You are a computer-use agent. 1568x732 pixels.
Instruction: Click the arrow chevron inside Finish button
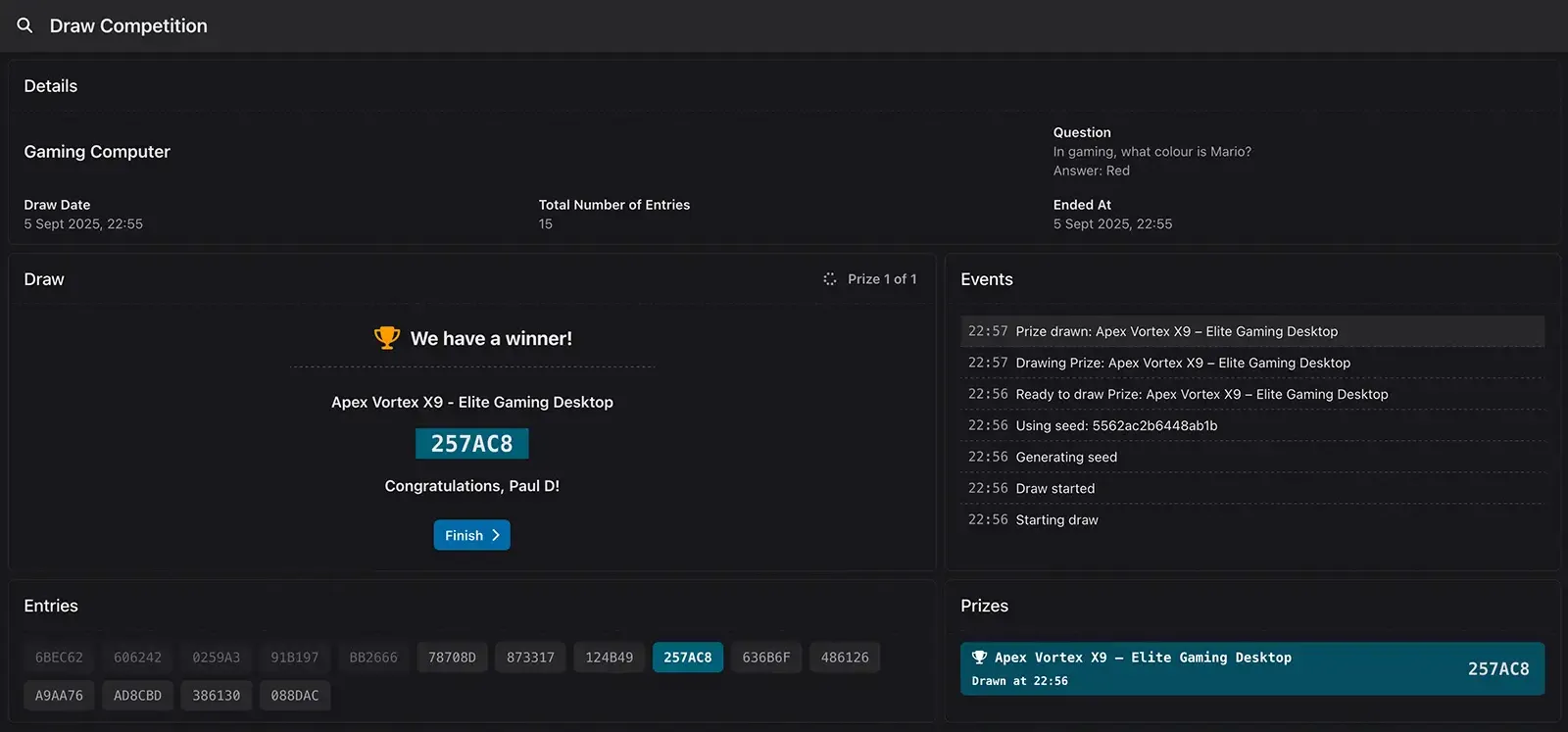(x=496, y=535)
